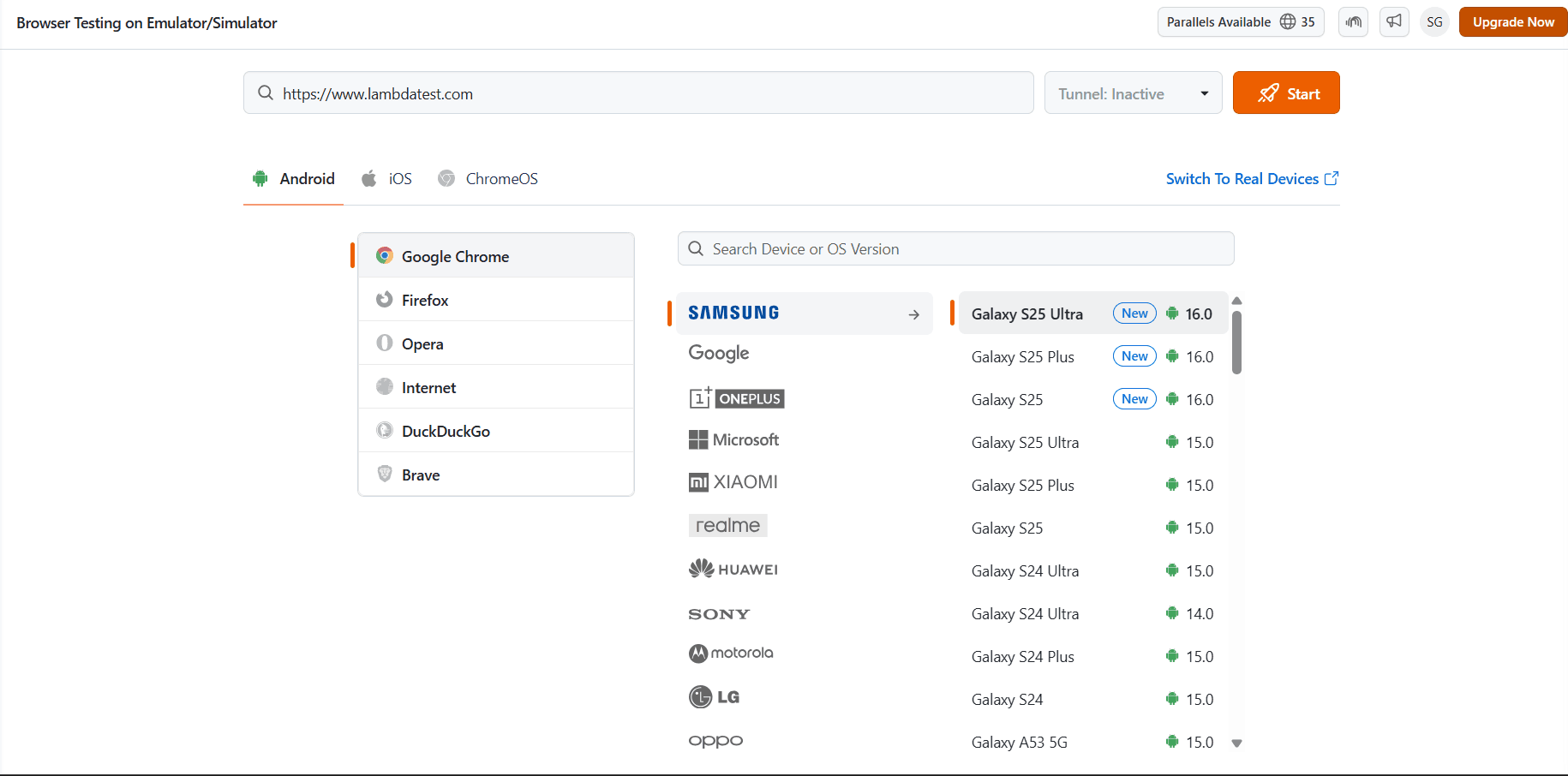Expand the Samsung brand arrow

pos(913,314)
